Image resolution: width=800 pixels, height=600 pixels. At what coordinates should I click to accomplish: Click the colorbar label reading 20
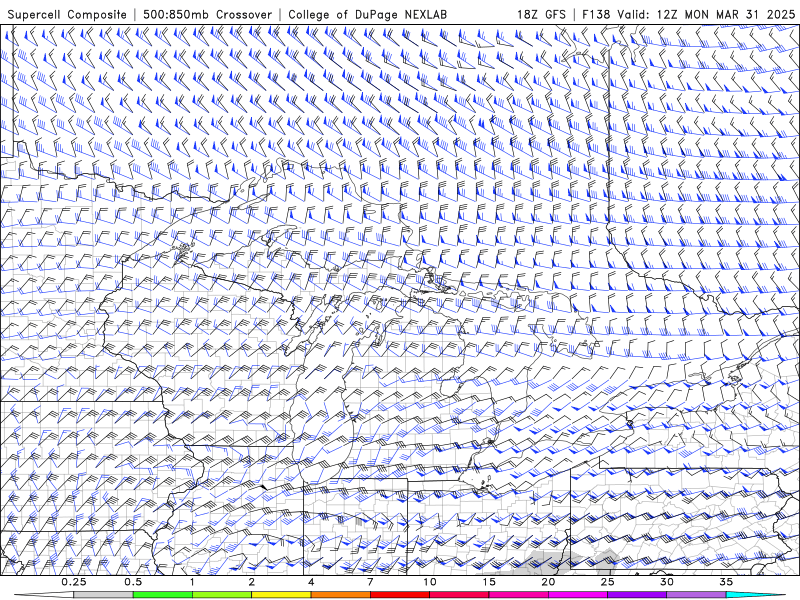tap(548, 582)
